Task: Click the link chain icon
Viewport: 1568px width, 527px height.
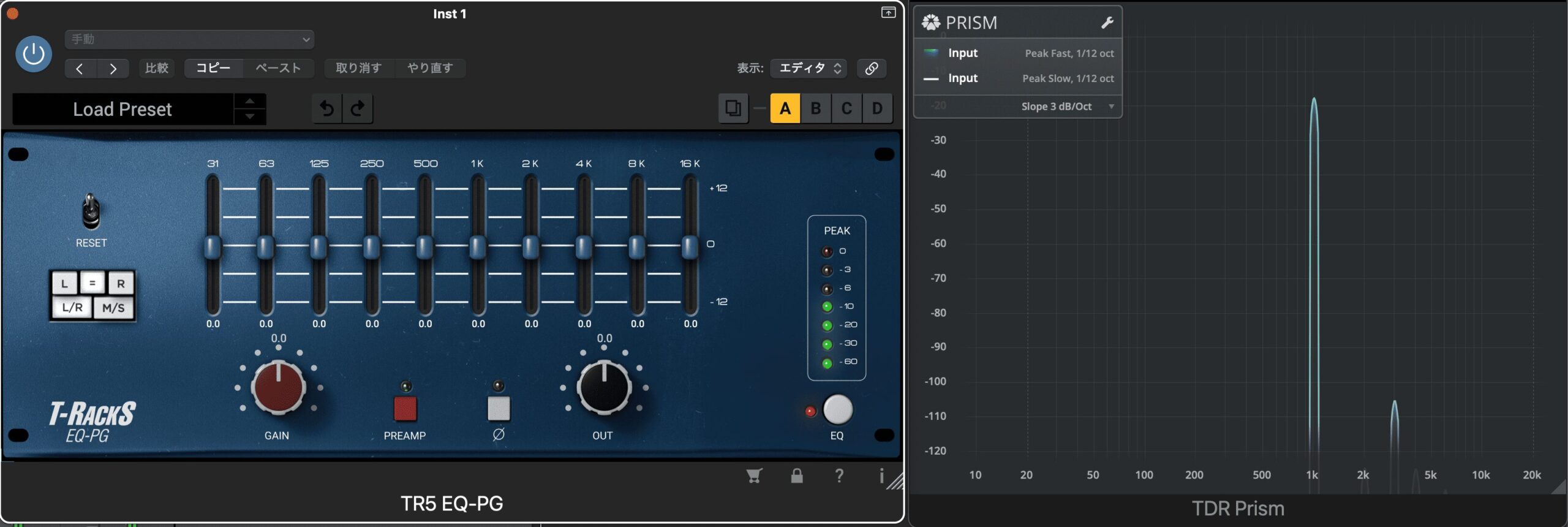Action: [871, 68]
